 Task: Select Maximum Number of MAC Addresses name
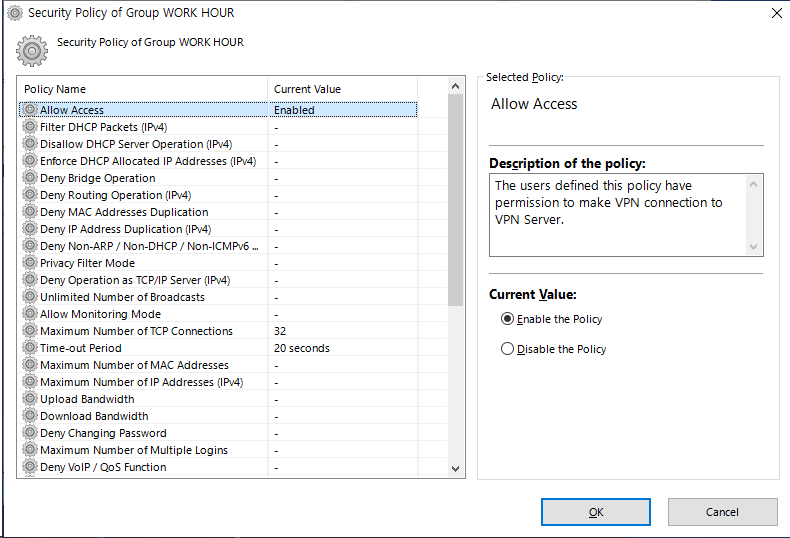click(x=135, y=365)
